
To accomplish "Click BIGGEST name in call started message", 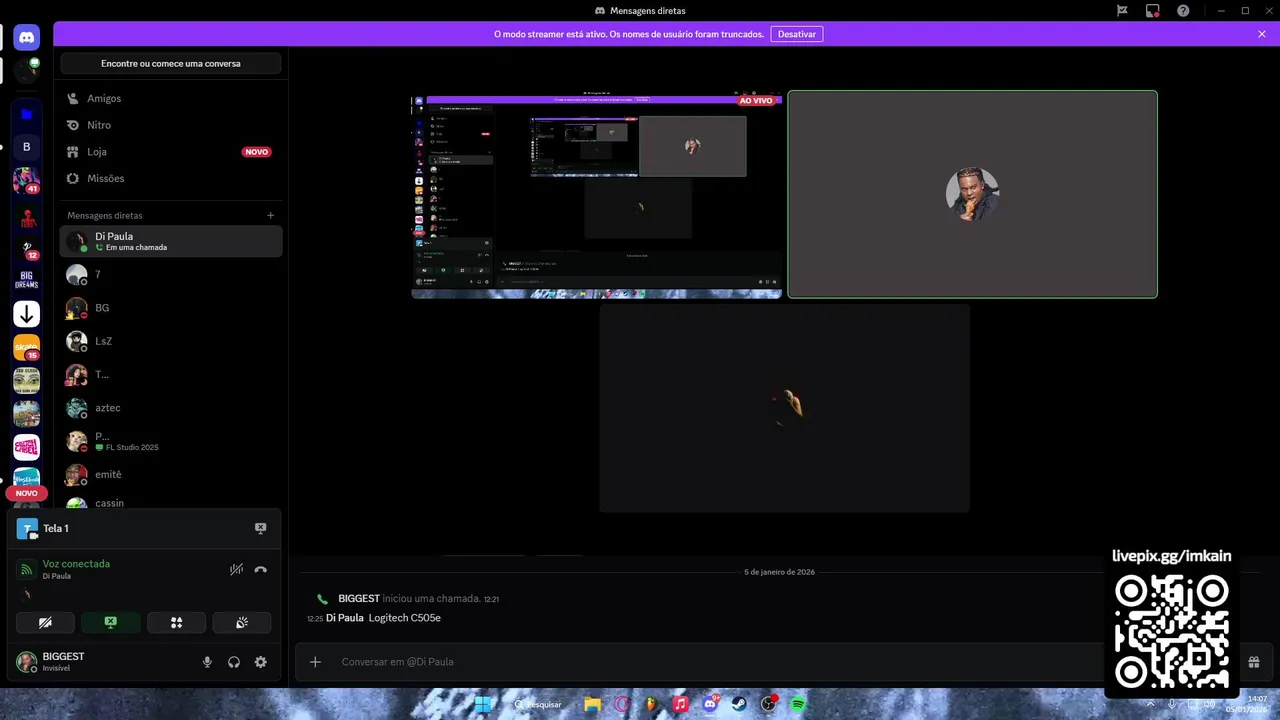I will tap(359, 598).
